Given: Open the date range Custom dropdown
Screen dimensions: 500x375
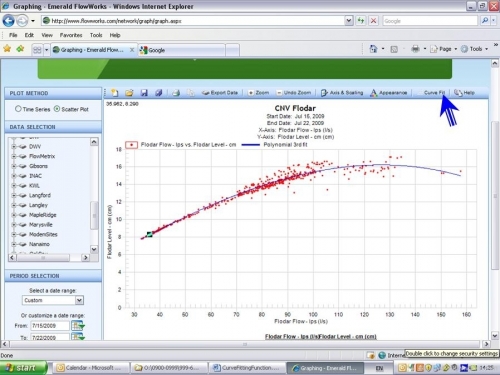Looking at the screenshot, I should 53,300.
